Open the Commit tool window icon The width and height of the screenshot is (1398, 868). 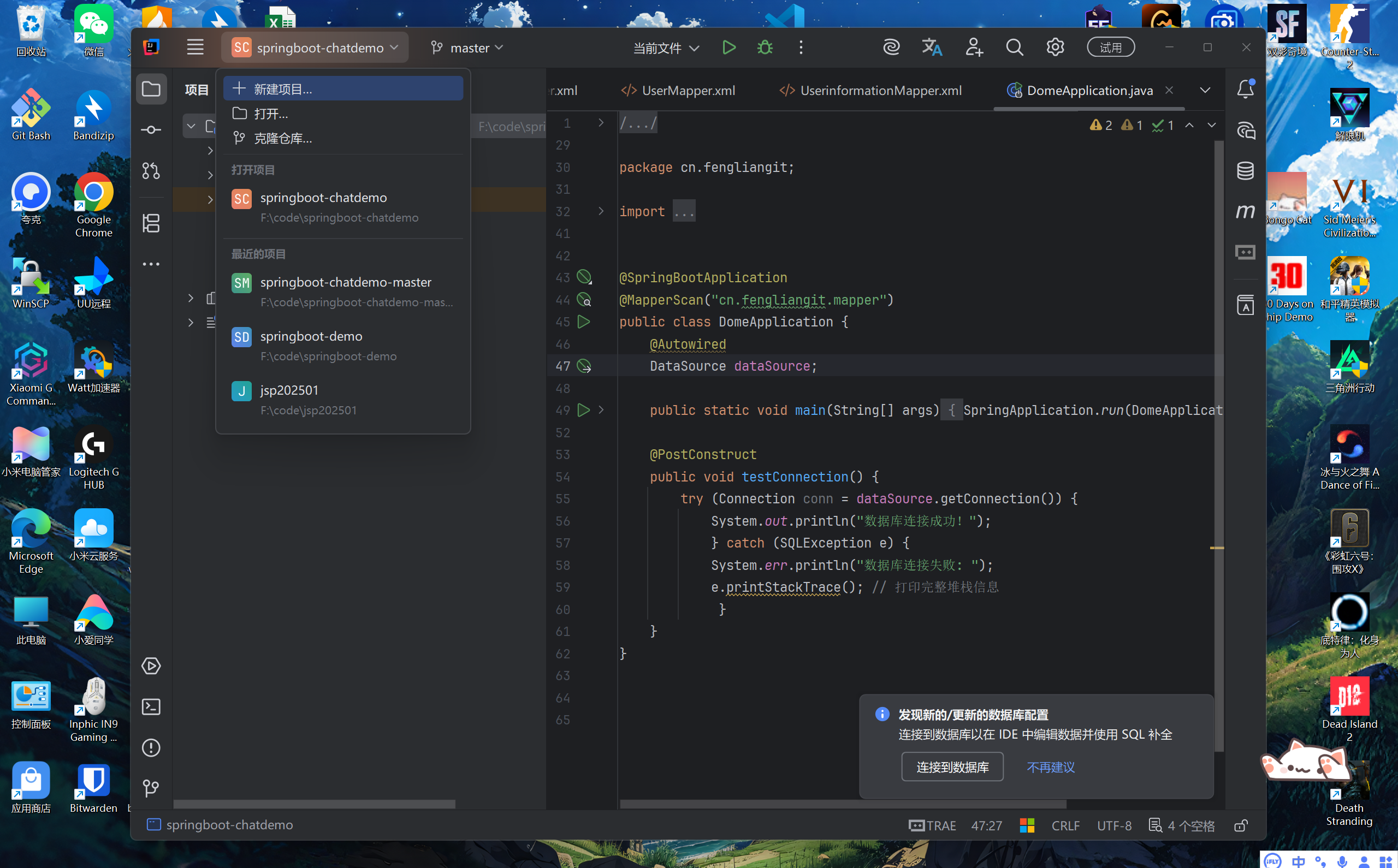pyautogui.click(x=151, y=130)
